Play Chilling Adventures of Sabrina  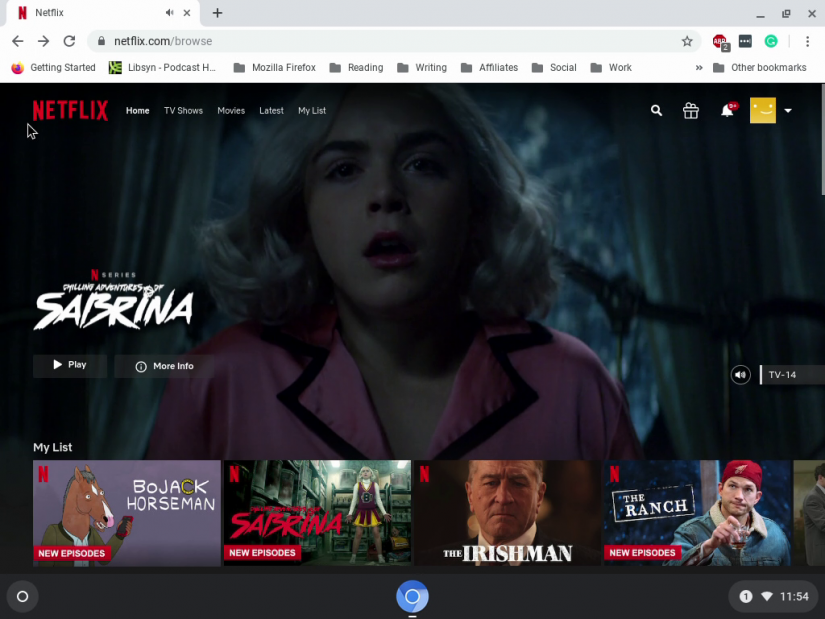click(x=69, y=366)
